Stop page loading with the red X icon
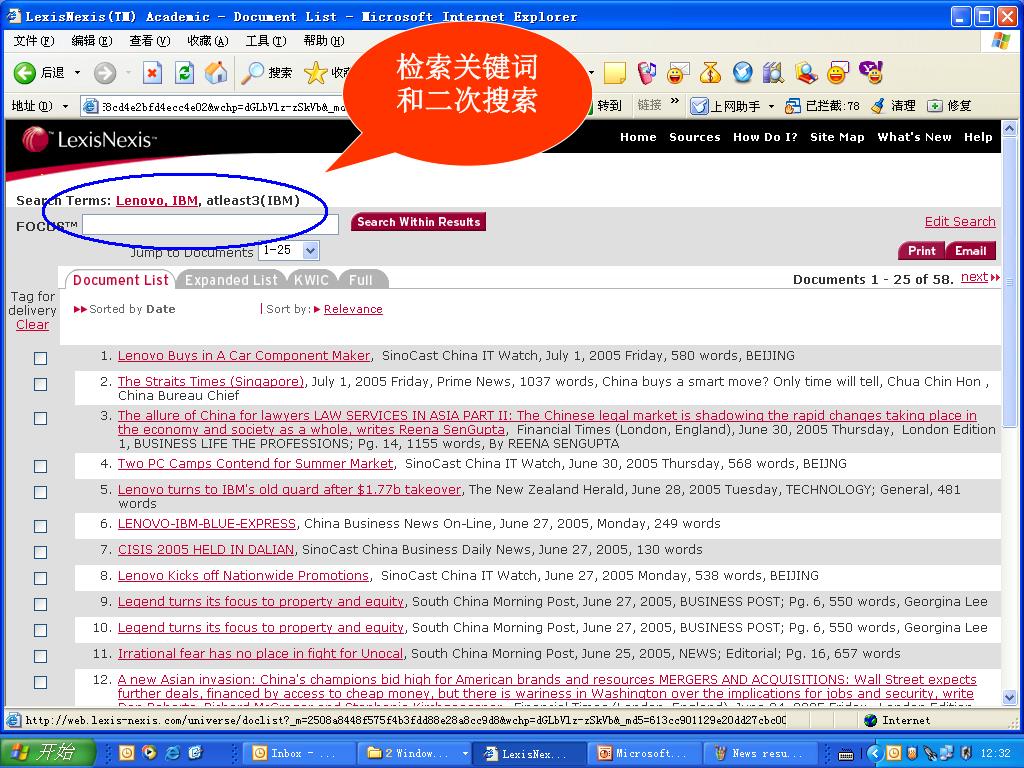This screenshot has height=768, width=1024. coord(152,72)
